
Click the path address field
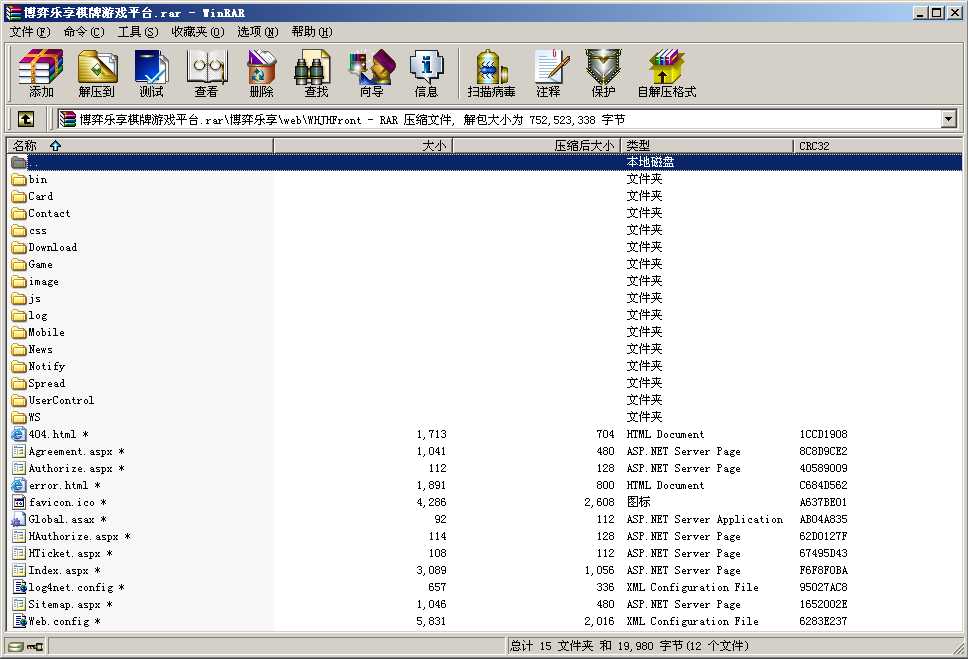coord(499,119)
